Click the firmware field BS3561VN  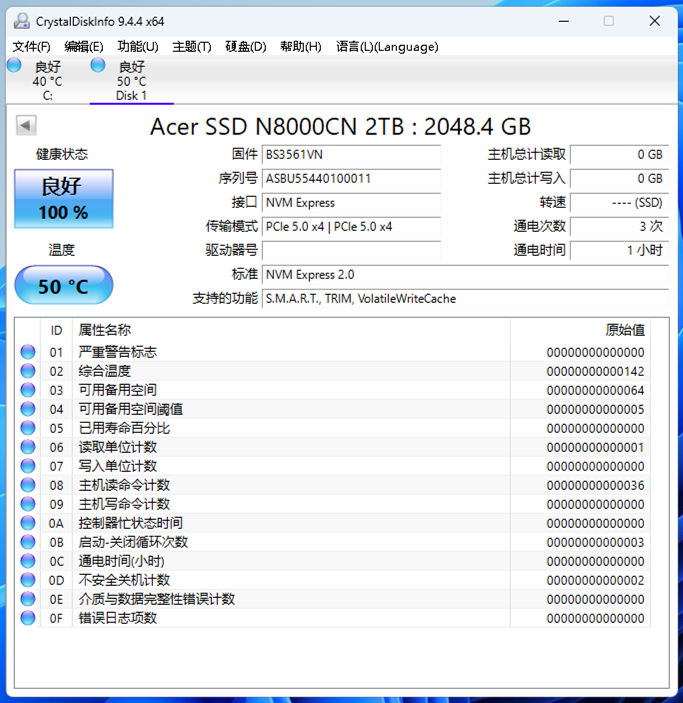coord(352,155)
